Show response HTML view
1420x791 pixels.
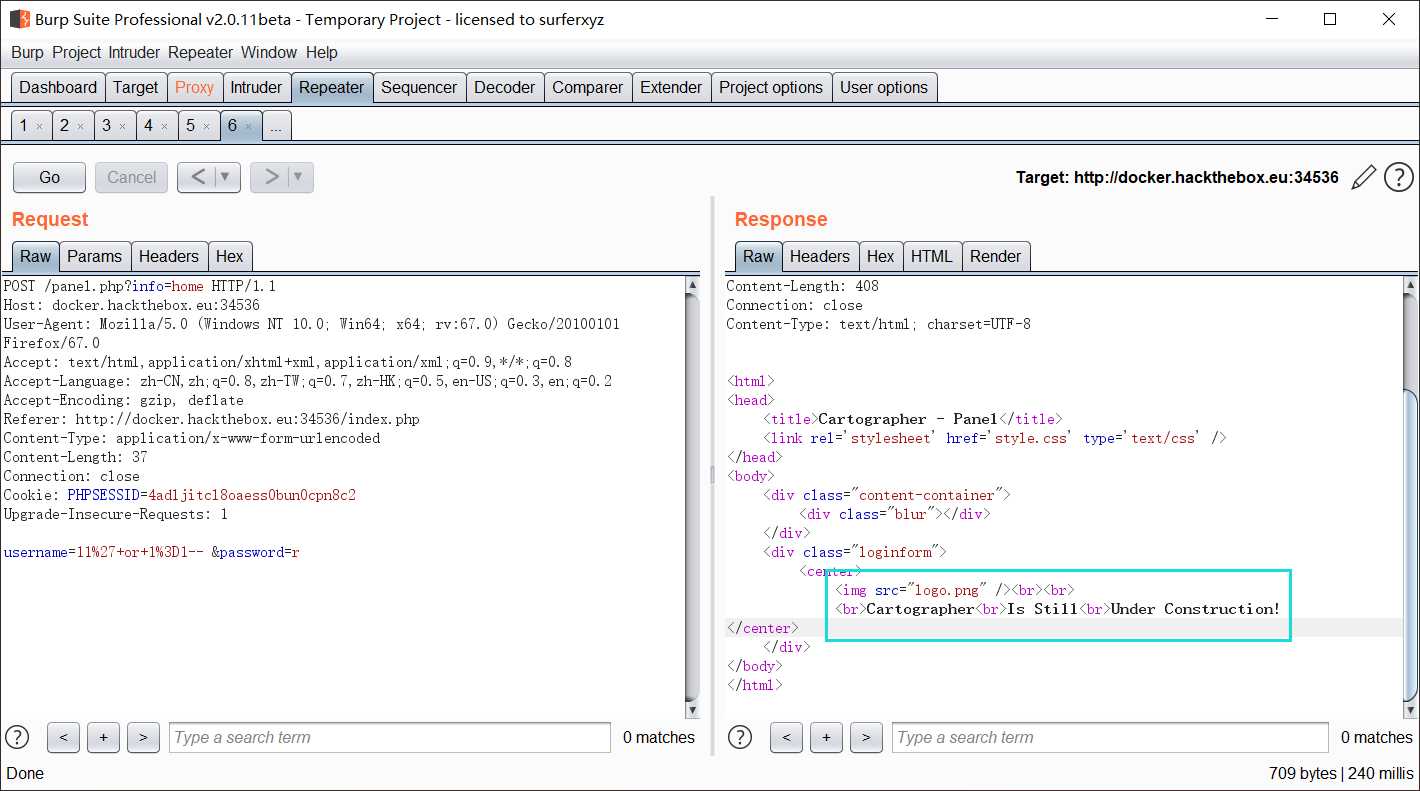(931, 256)
